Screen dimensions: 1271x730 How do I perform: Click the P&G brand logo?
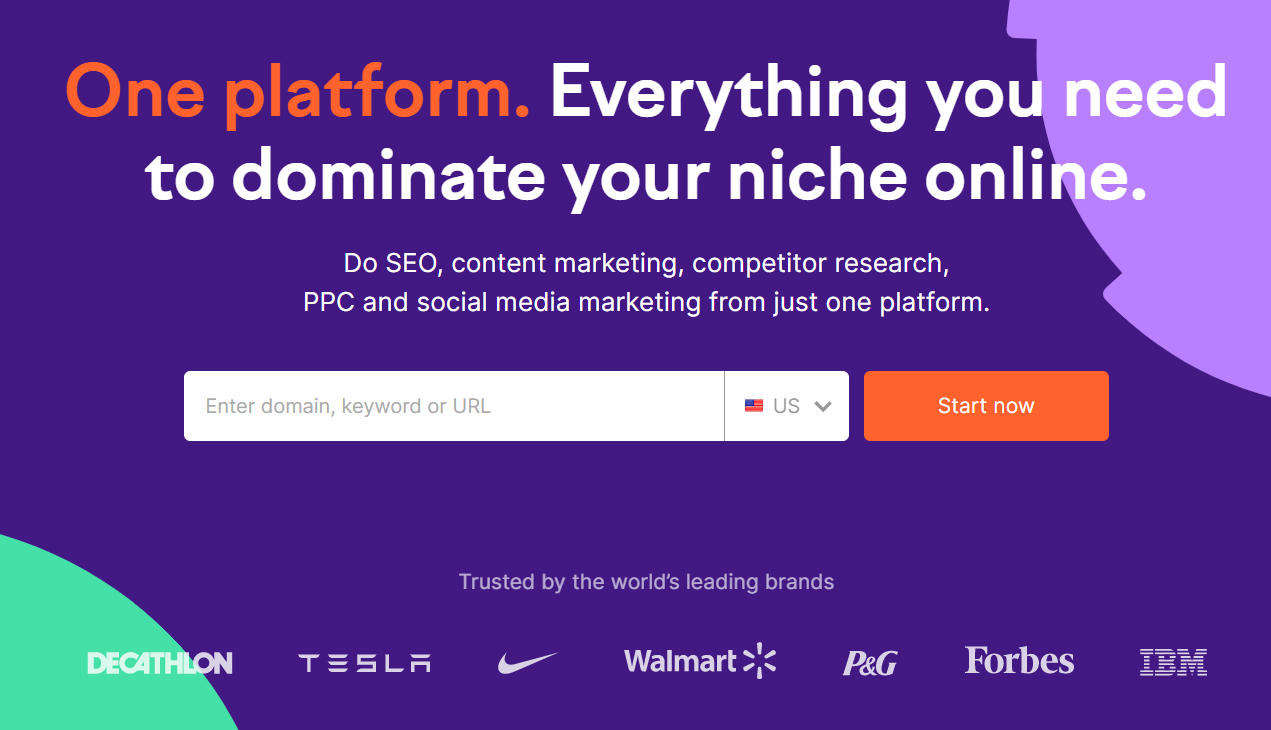tap(870, 663)
